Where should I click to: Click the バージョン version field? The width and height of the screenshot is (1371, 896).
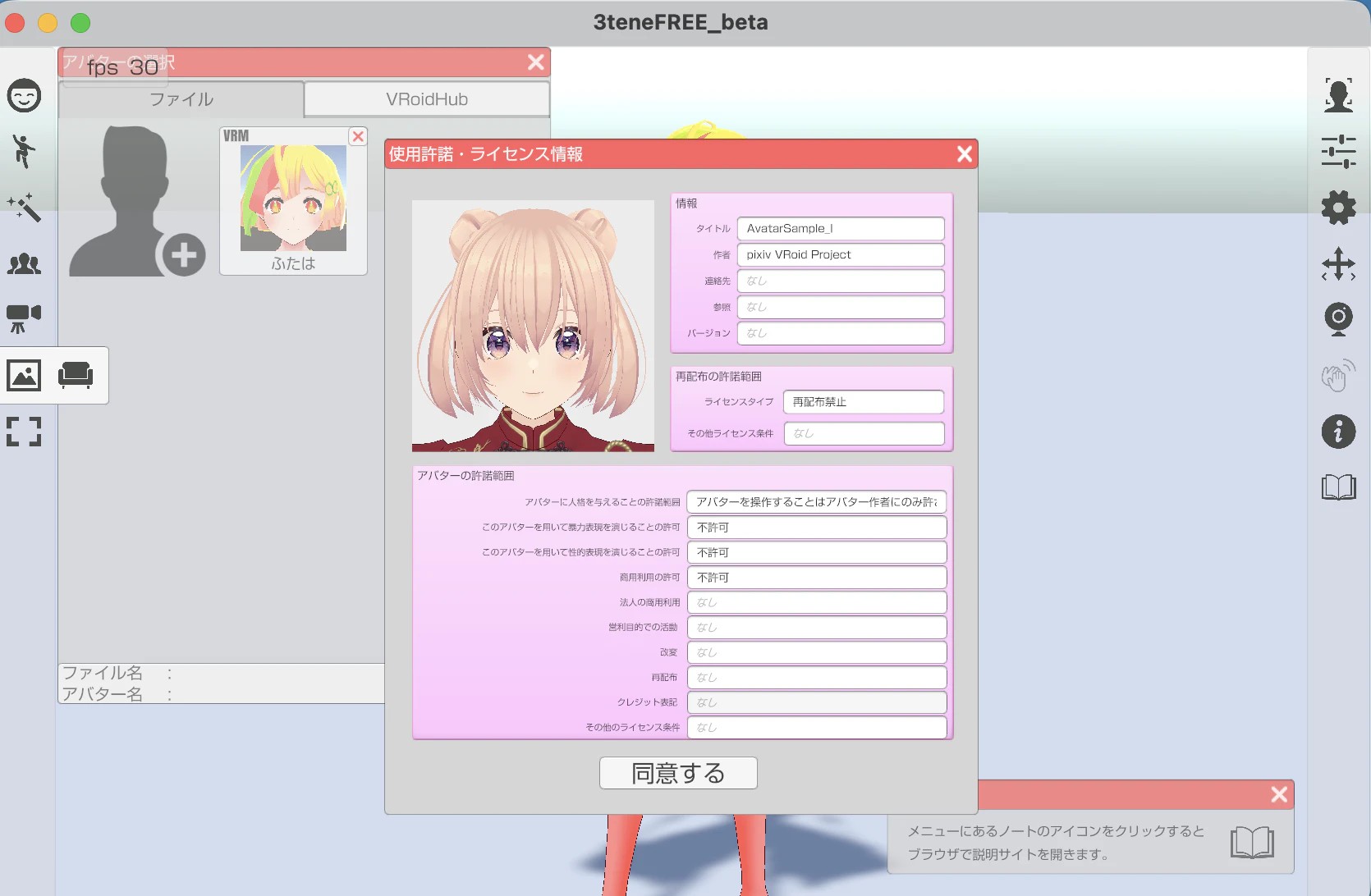point(841,333)
